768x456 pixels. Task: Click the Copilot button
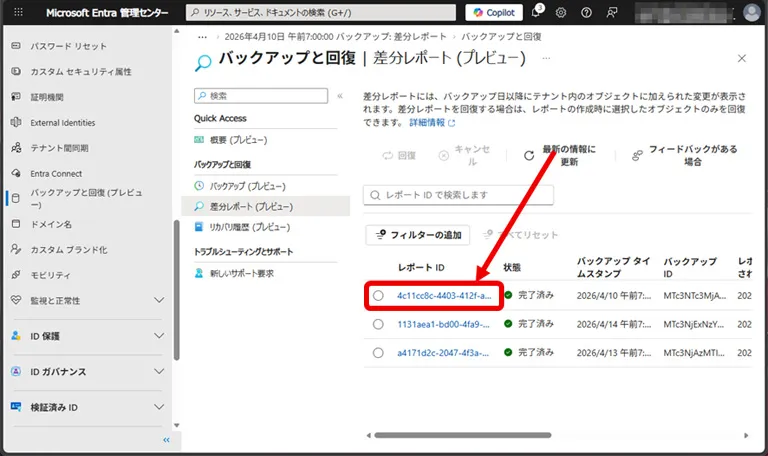494,13
